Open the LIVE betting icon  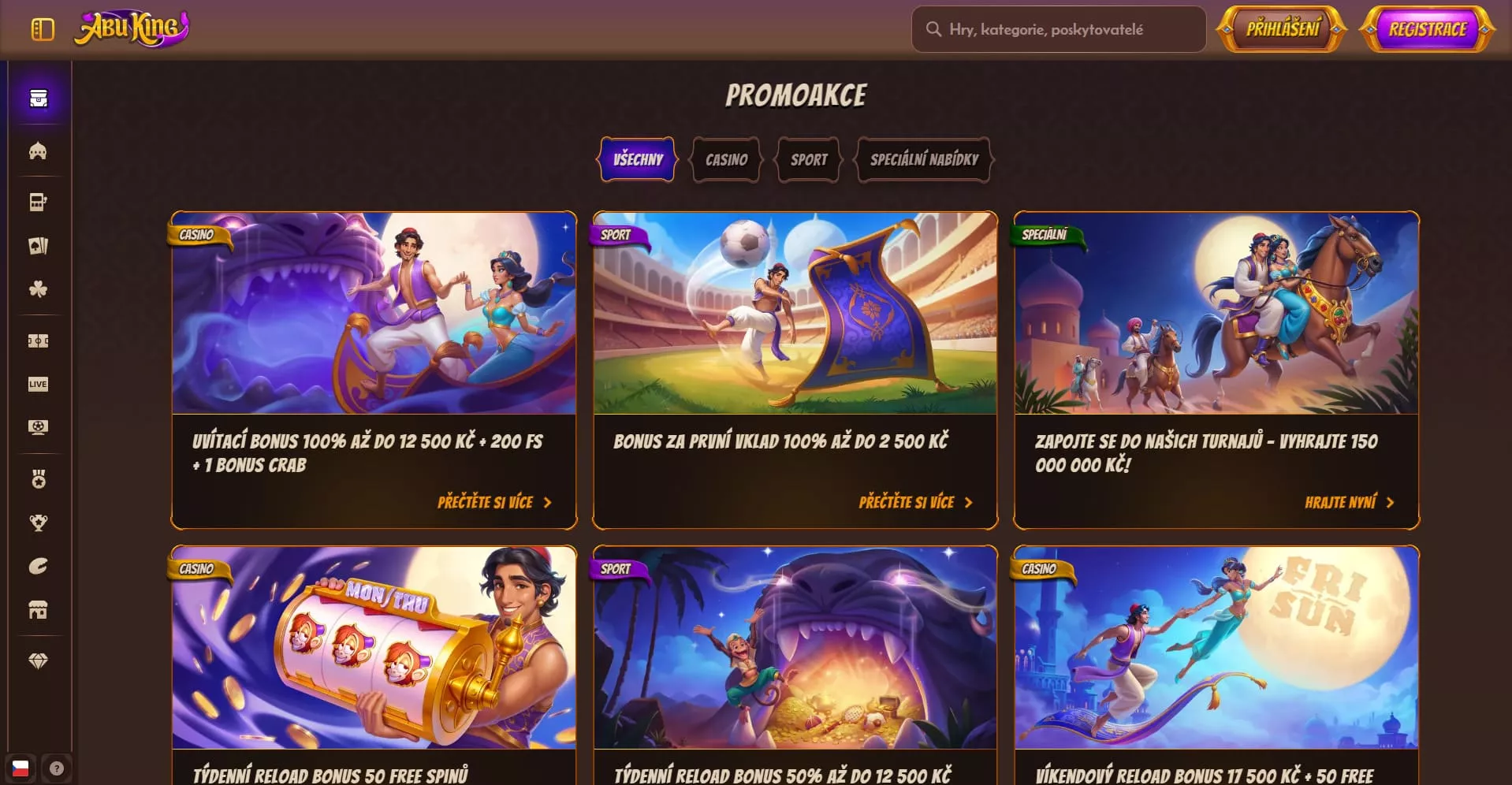tap(38, 384)
